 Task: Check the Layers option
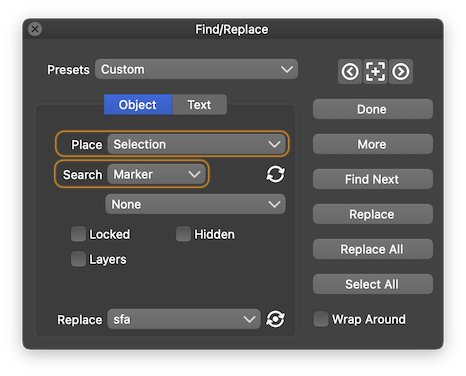tap(78, 259)
